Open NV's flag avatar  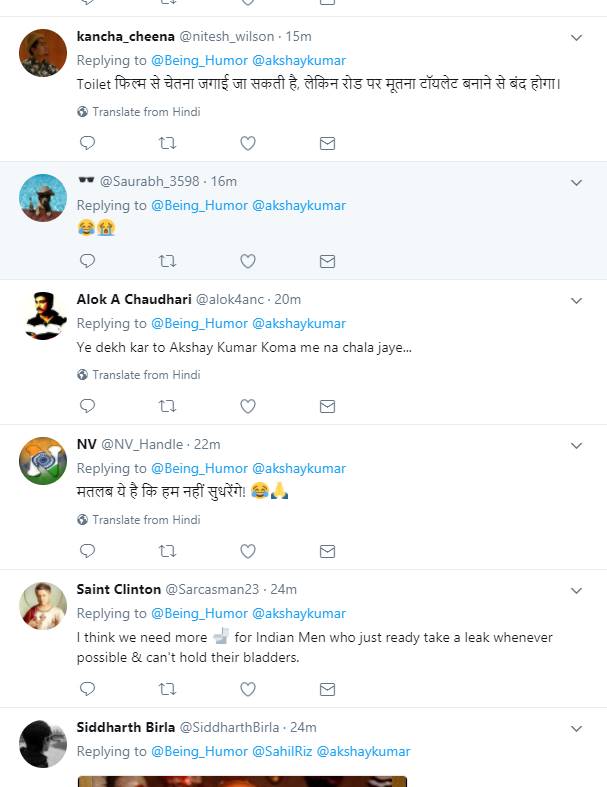click(x=43, y=459)
